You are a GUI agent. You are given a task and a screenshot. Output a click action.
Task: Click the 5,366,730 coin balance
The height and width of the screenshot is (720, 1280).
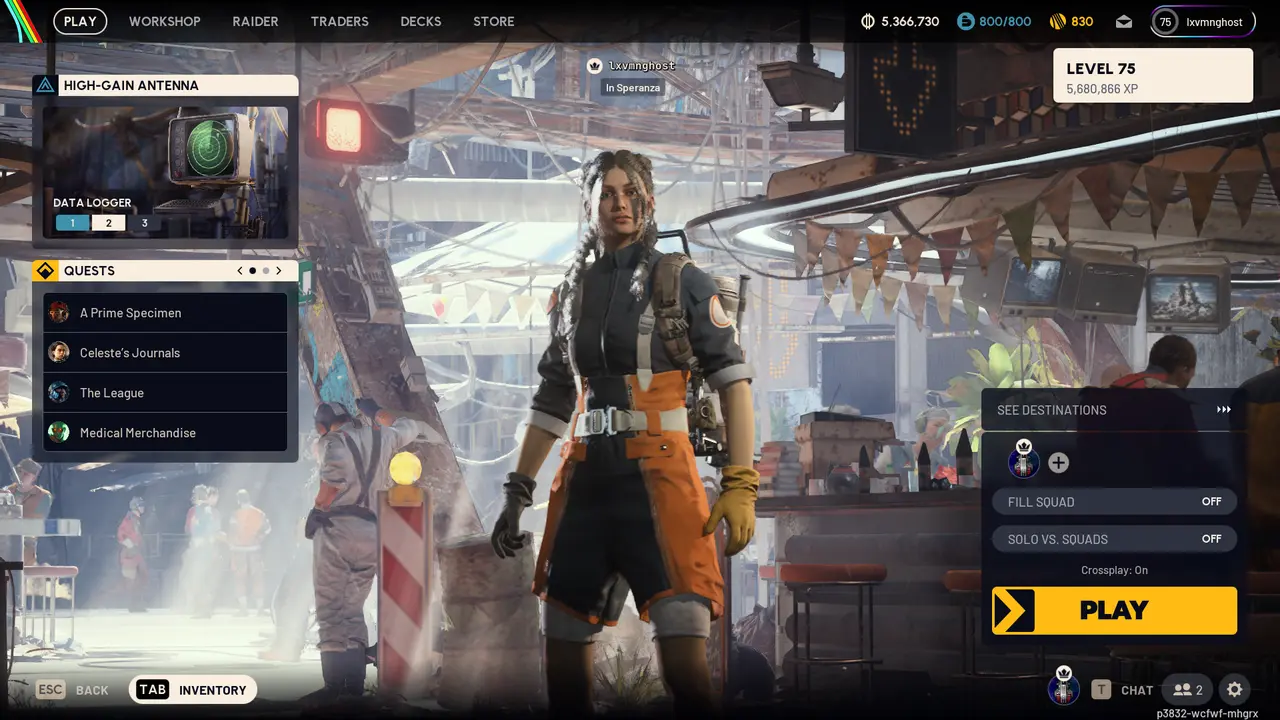pos(910,21)
